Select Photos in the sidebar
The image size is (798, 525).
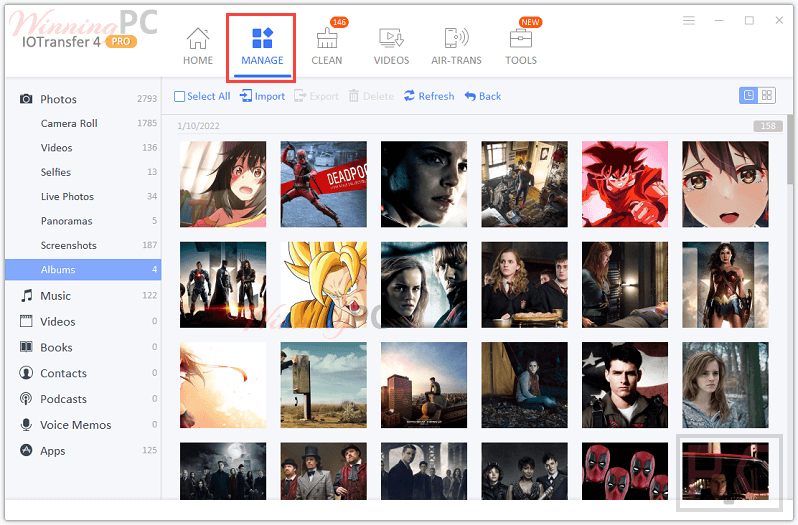pos(83,99)
